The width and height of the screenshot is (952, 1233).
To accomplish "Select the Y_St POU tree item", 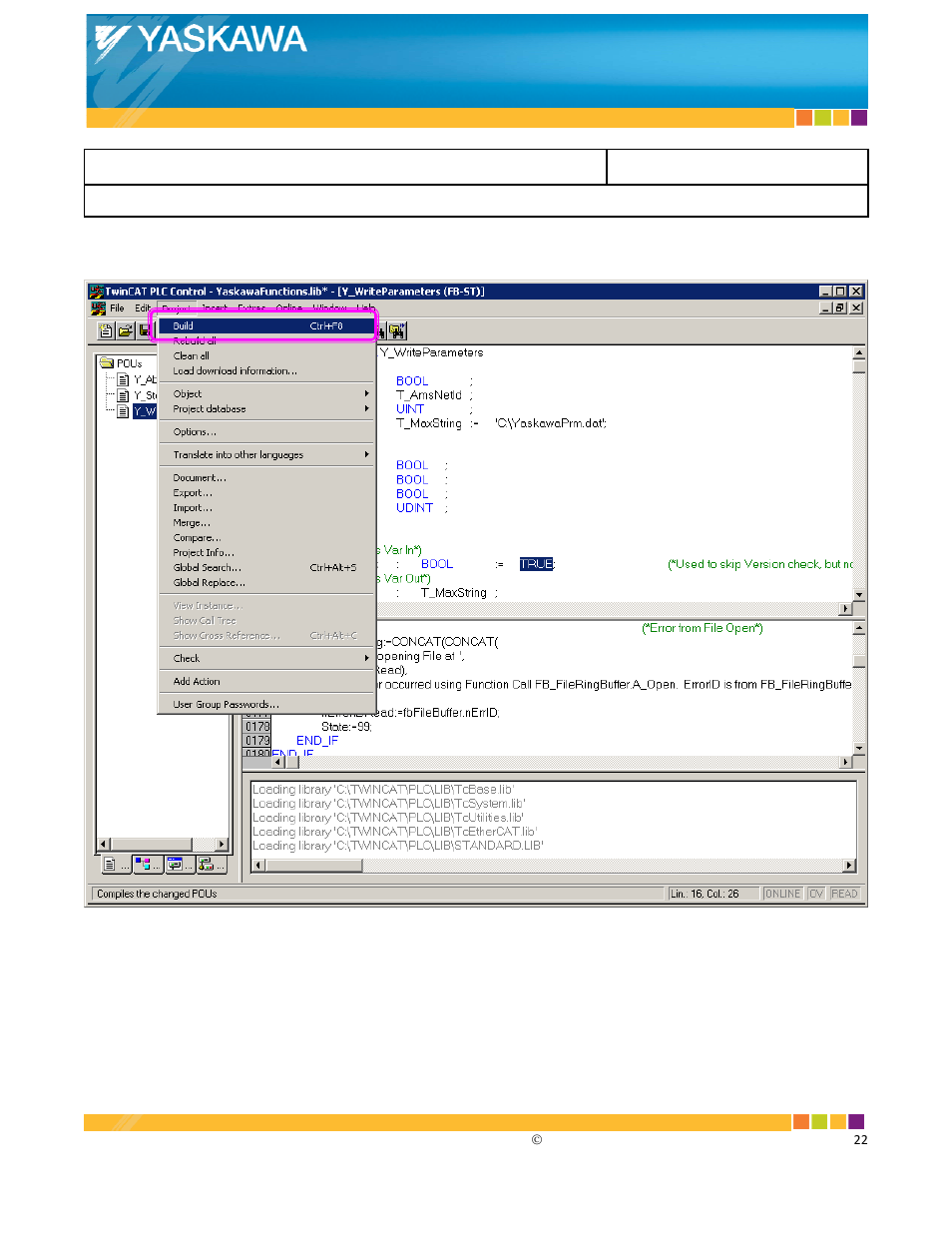I will (145, 395).
